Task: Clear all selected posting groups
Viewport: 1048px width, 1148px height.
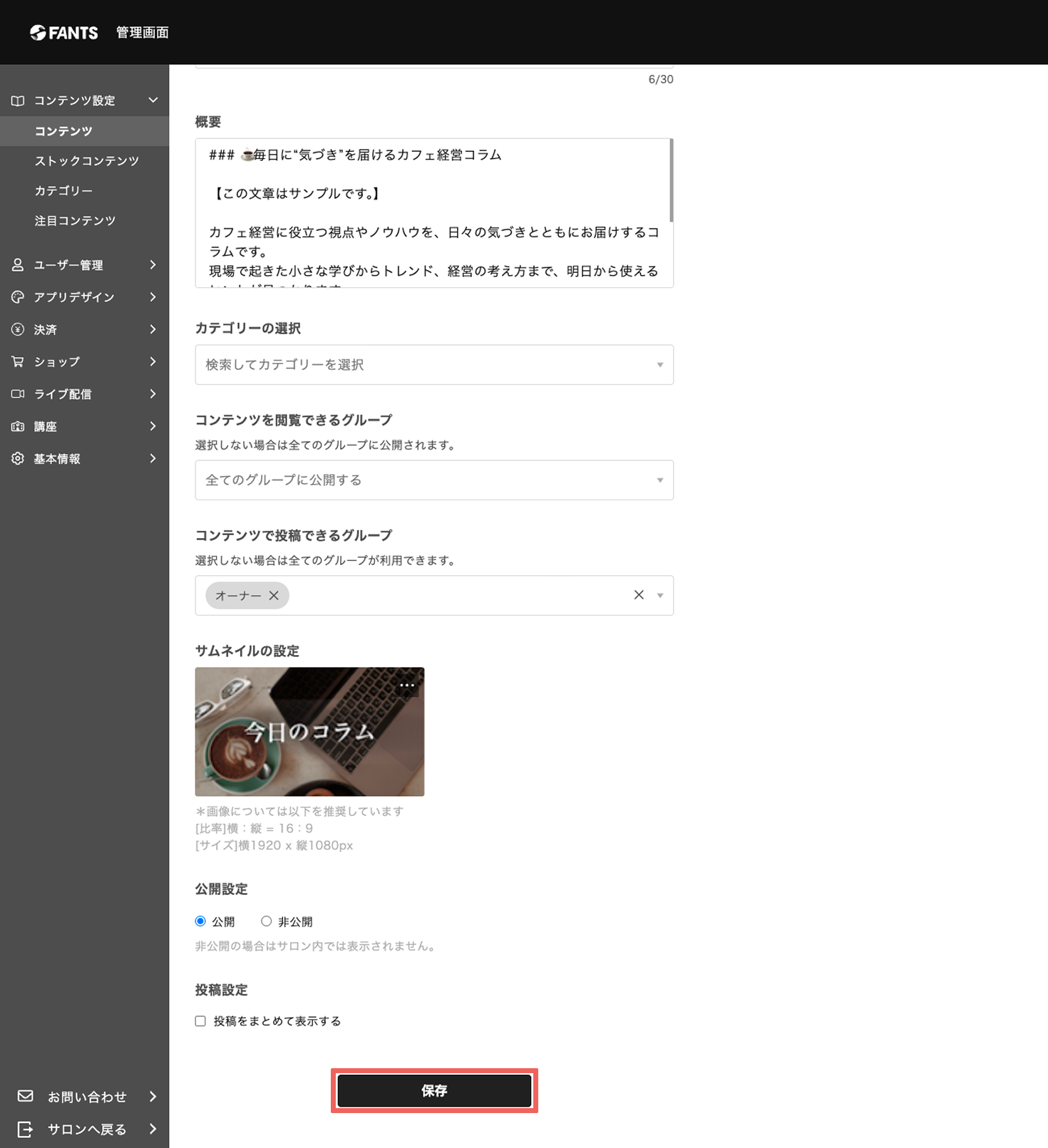Action: [639, 595]
